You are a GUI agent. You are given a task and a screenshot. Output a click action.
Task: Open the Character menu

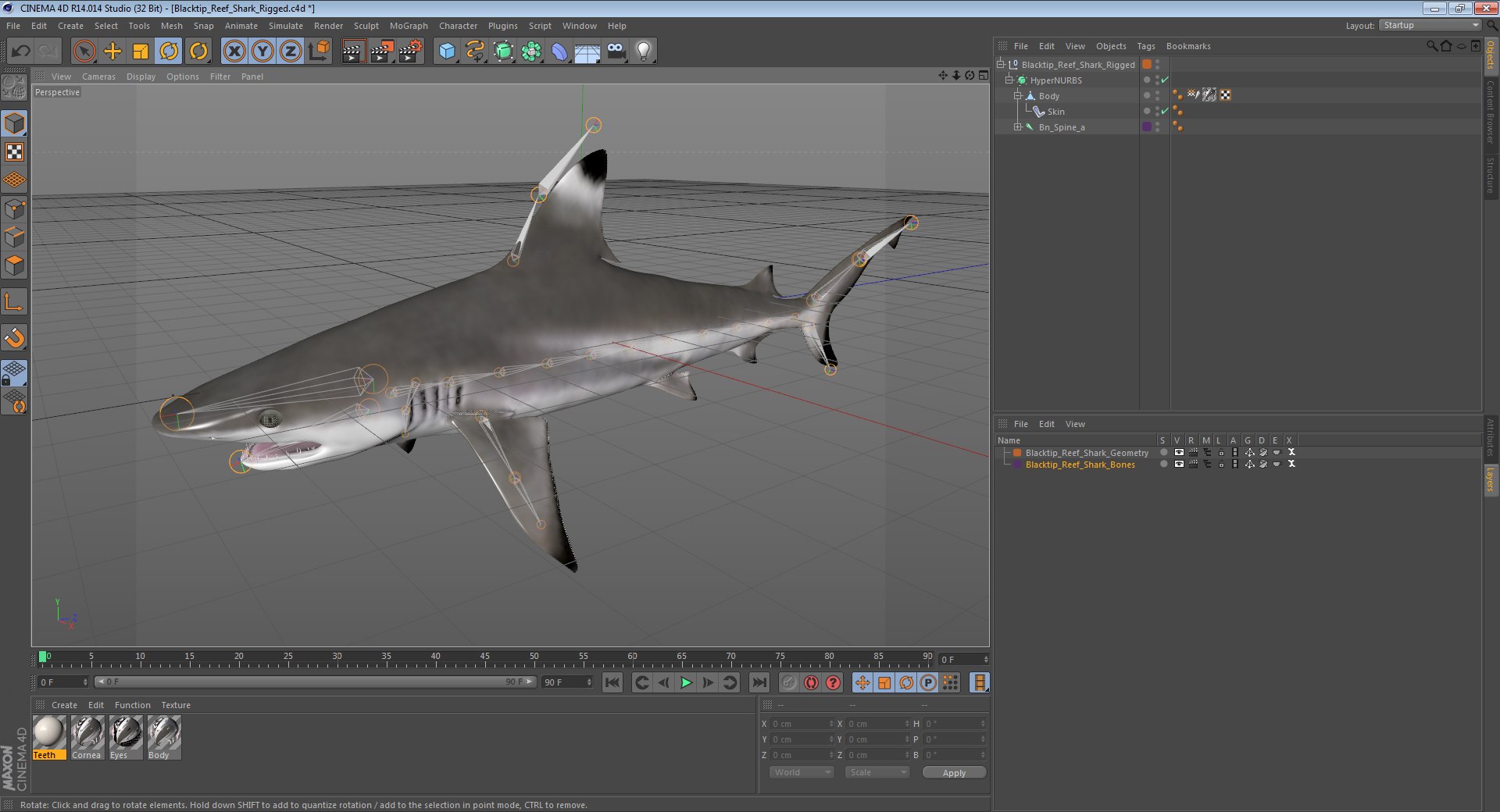tap(458, 26)
